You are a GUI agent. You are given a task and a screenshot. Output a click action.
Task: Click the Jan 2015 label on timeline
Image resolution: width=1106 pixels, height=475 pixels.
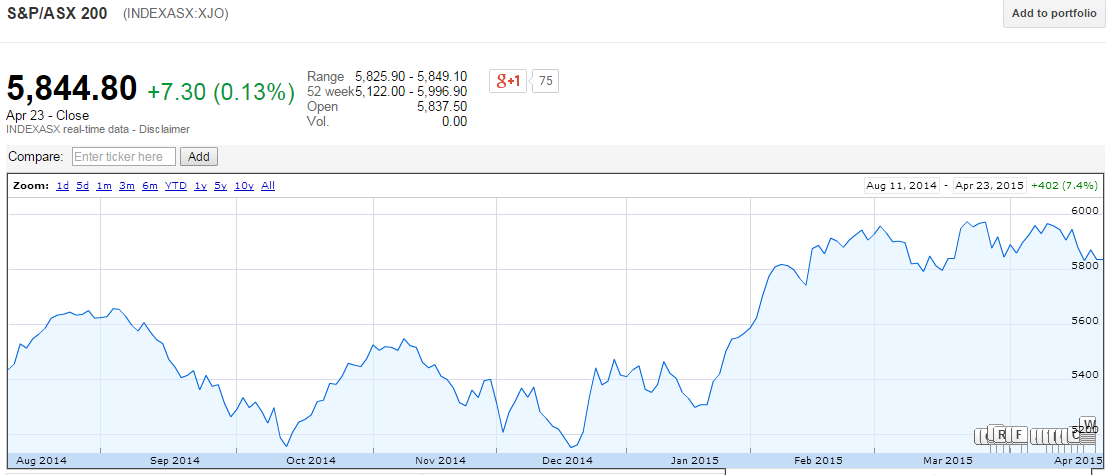(694, 460)
